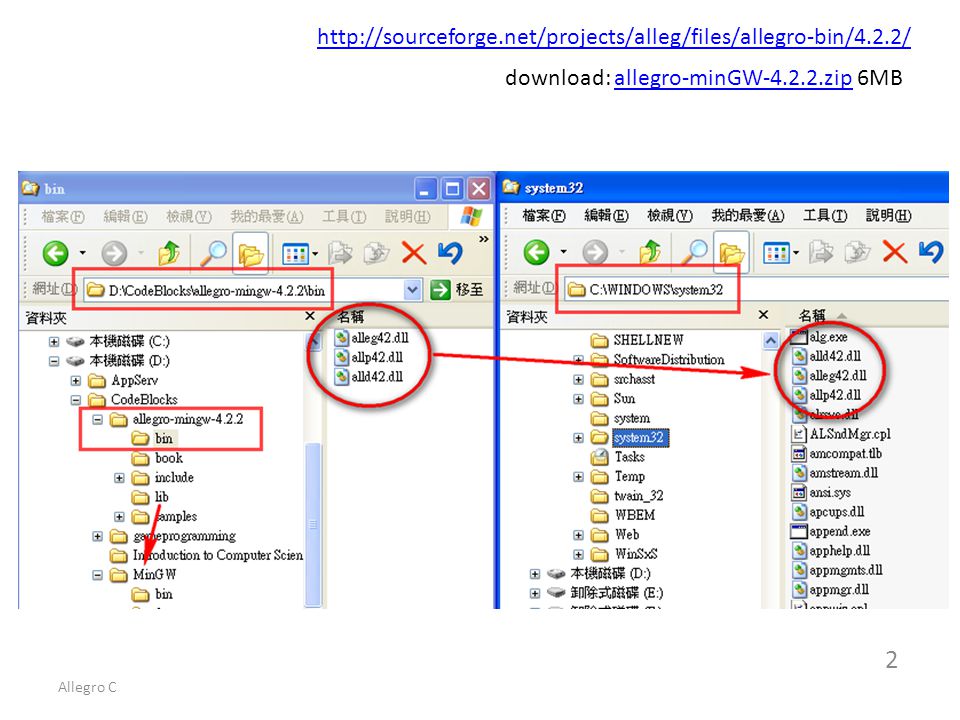The image size is (960, 720).
Task: Expand AppServ folder node
Action: tap(75, 381)
